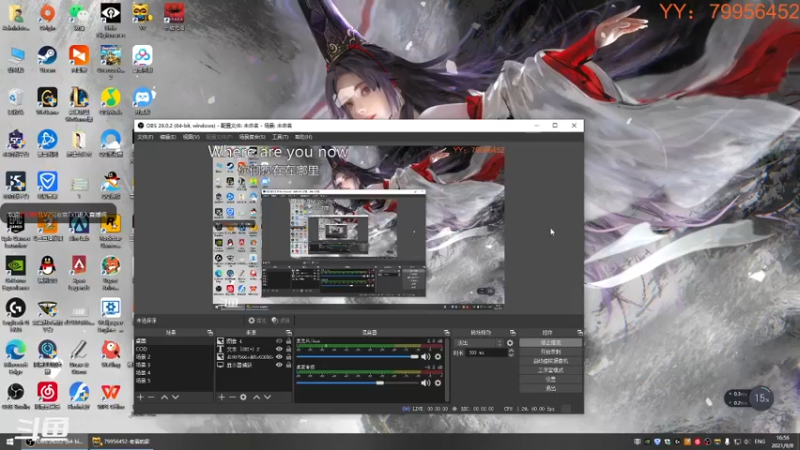The image size is (800, 450).
Task: Open the Help menu in OBS
Action: (304, 137)
